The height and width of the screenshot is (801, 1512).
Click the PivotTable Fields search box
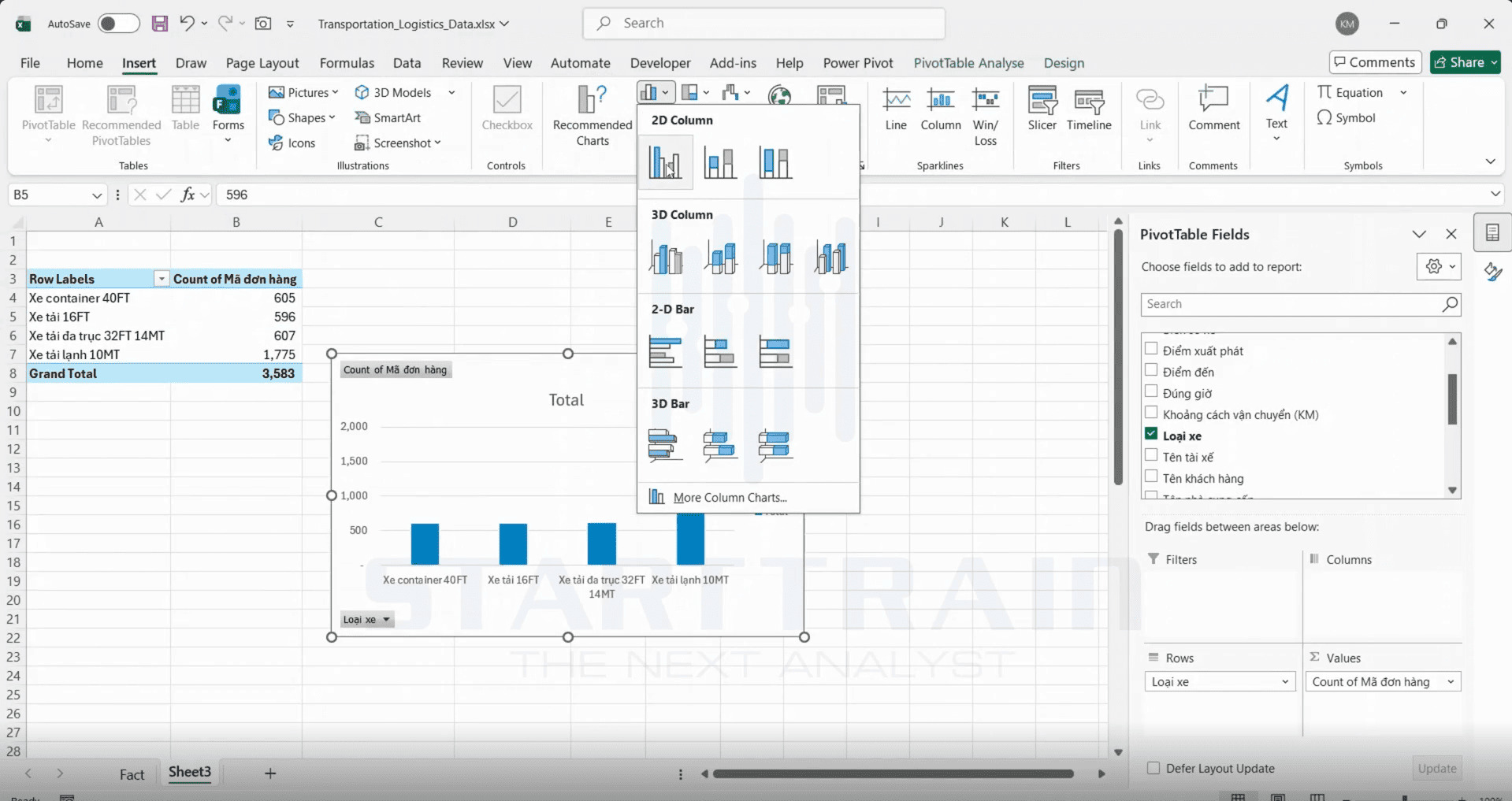coord(1301,304)
